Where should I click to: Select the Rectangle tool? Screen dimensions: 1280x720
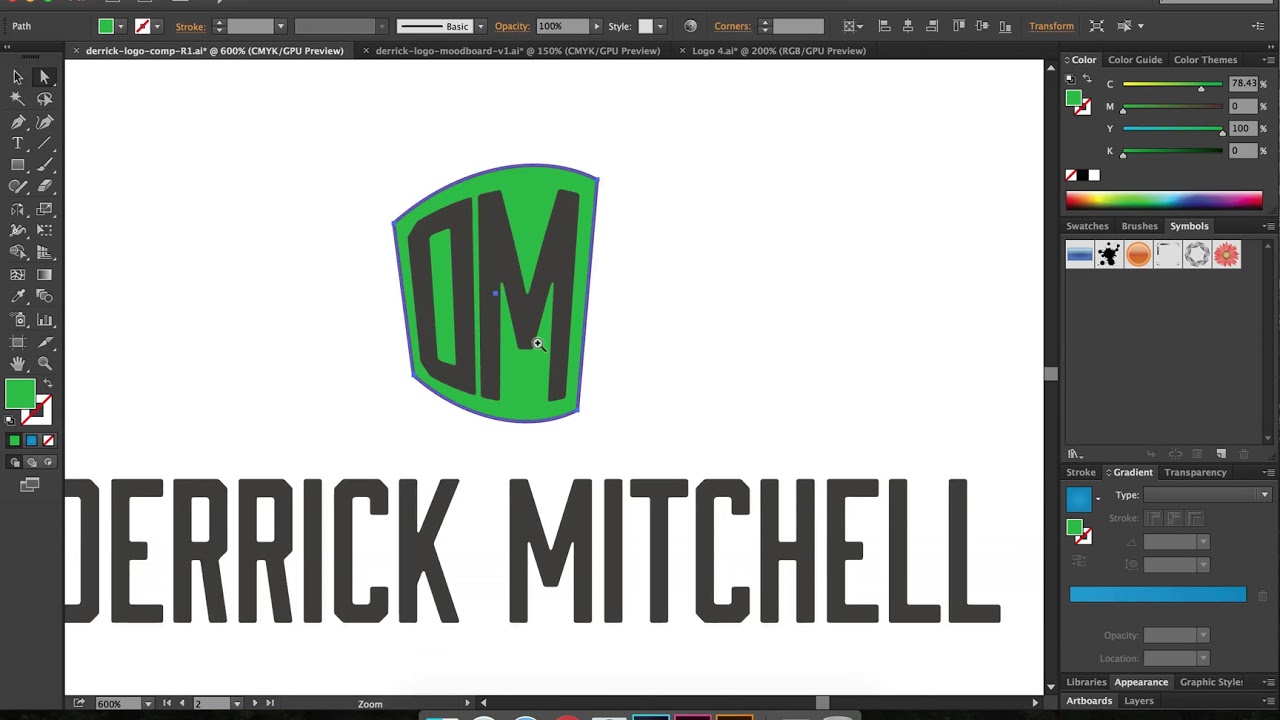pos(18,165)
